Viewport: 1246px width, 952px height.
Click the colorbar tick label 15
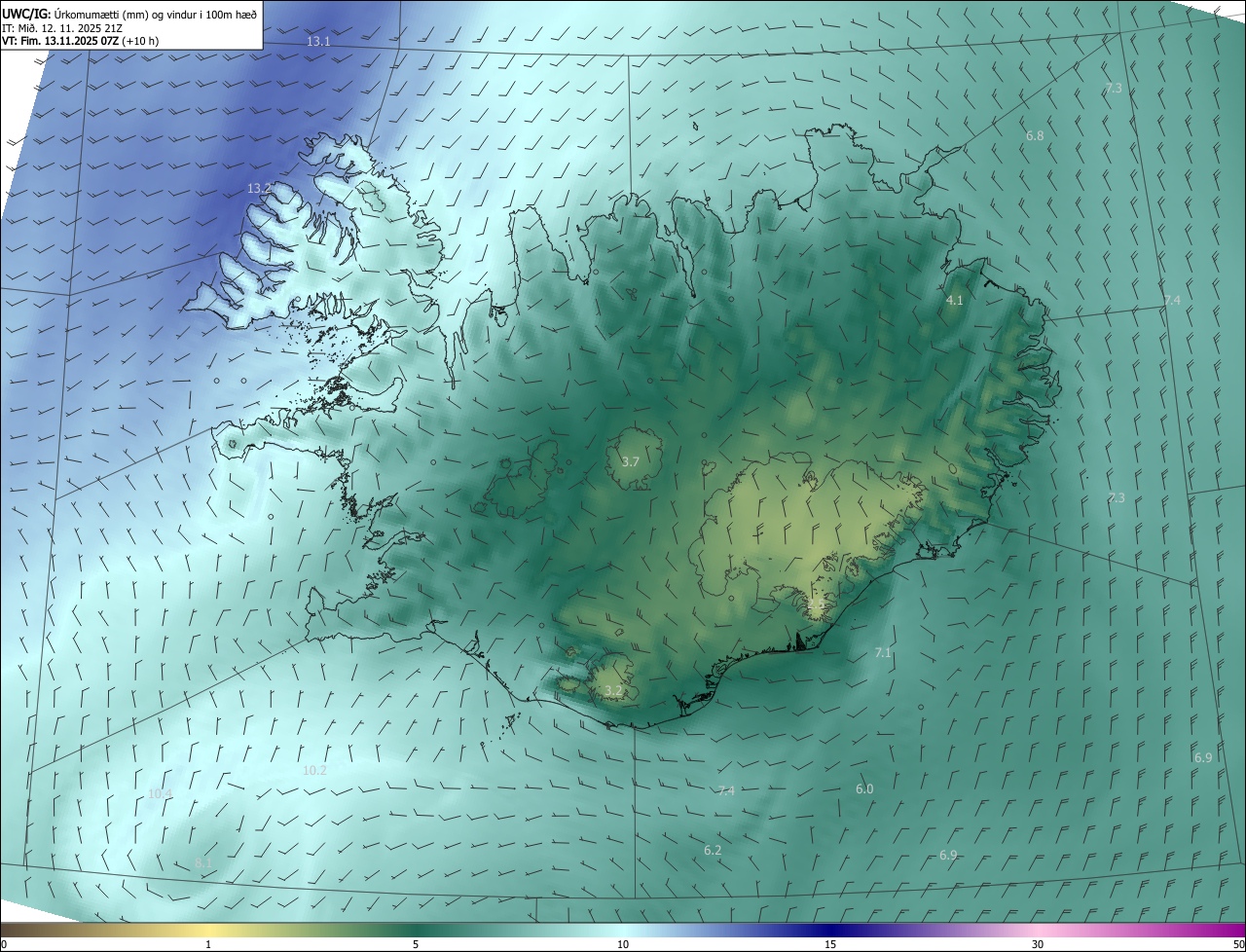coord(830,945)
